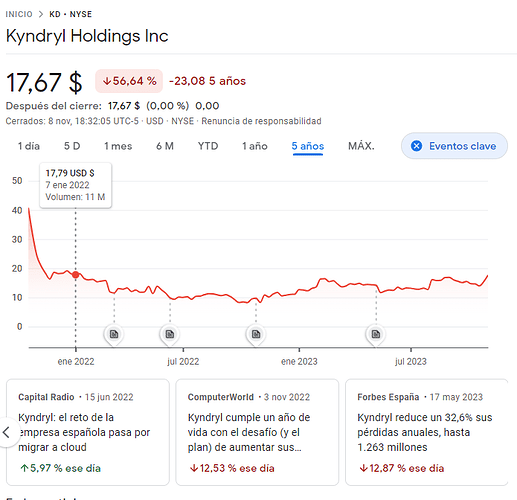Select the YTD range tab
The image size is (517, 500).
208,146
